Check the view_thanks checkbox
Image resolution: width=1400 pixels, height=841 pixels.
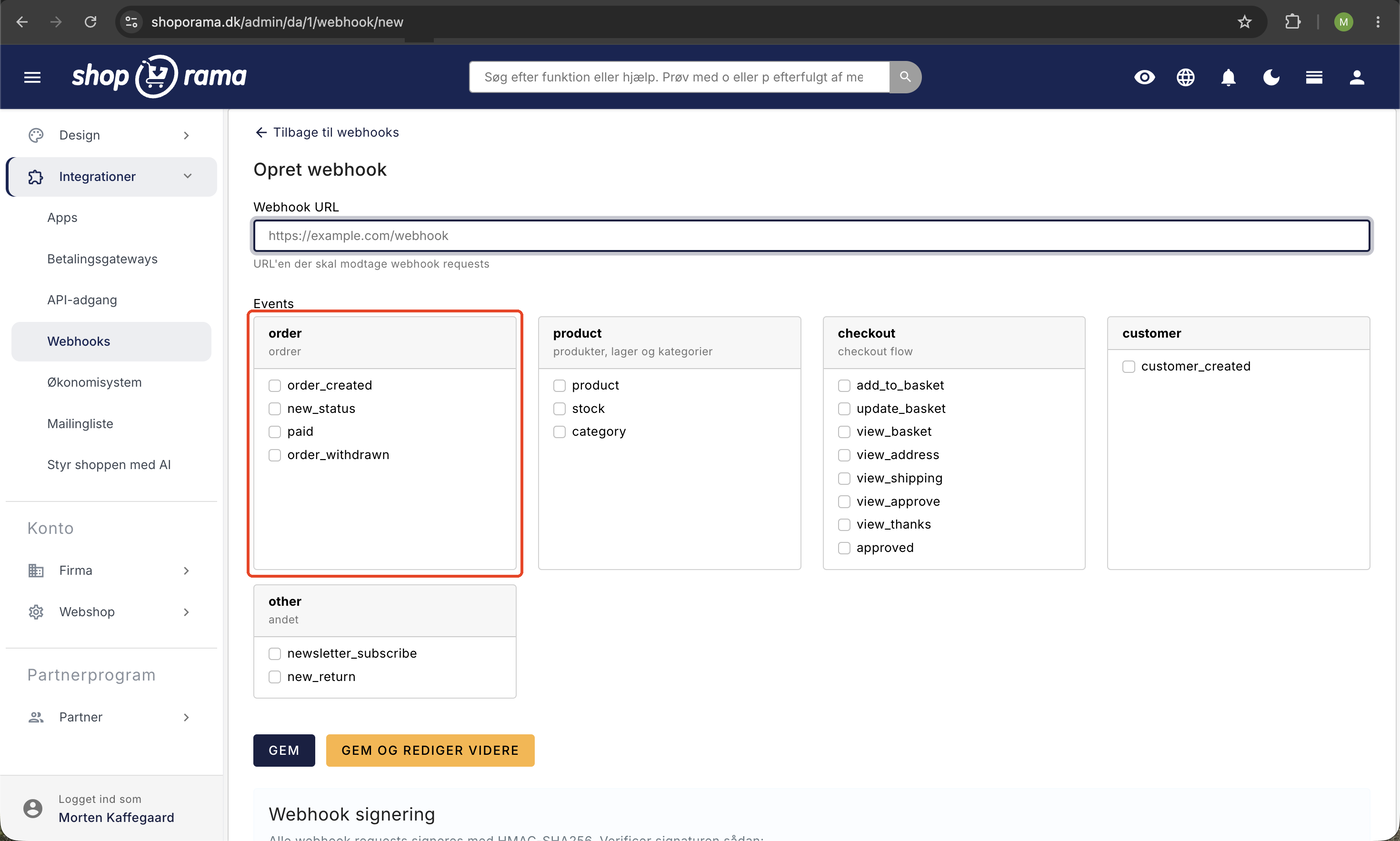[x=844, y=525]
